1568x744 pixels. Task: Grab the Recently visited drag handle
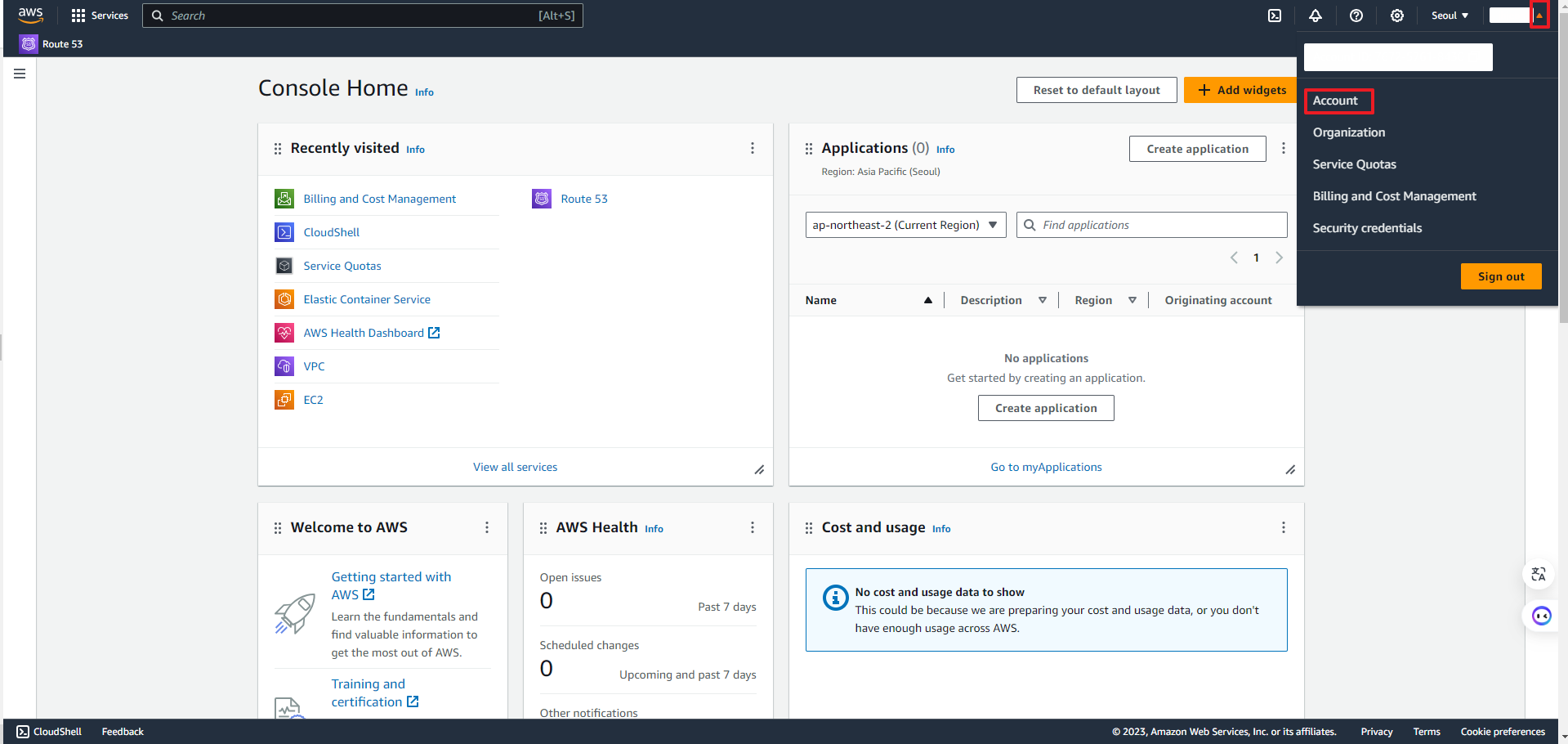point(278,149)
